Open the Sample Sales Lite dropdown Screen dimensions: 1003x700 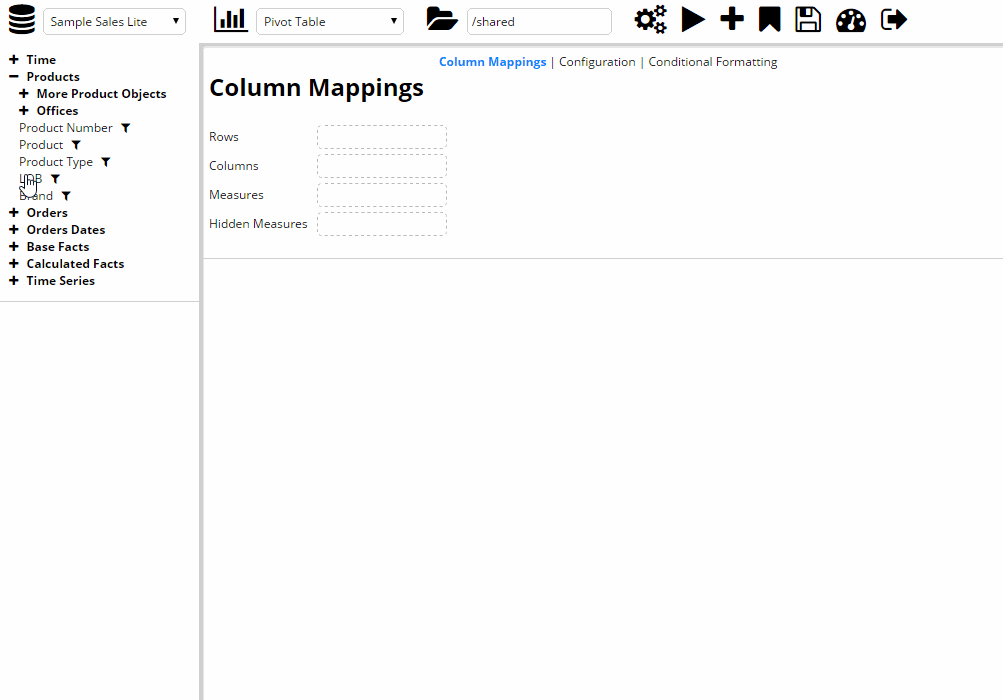point(115,22)
